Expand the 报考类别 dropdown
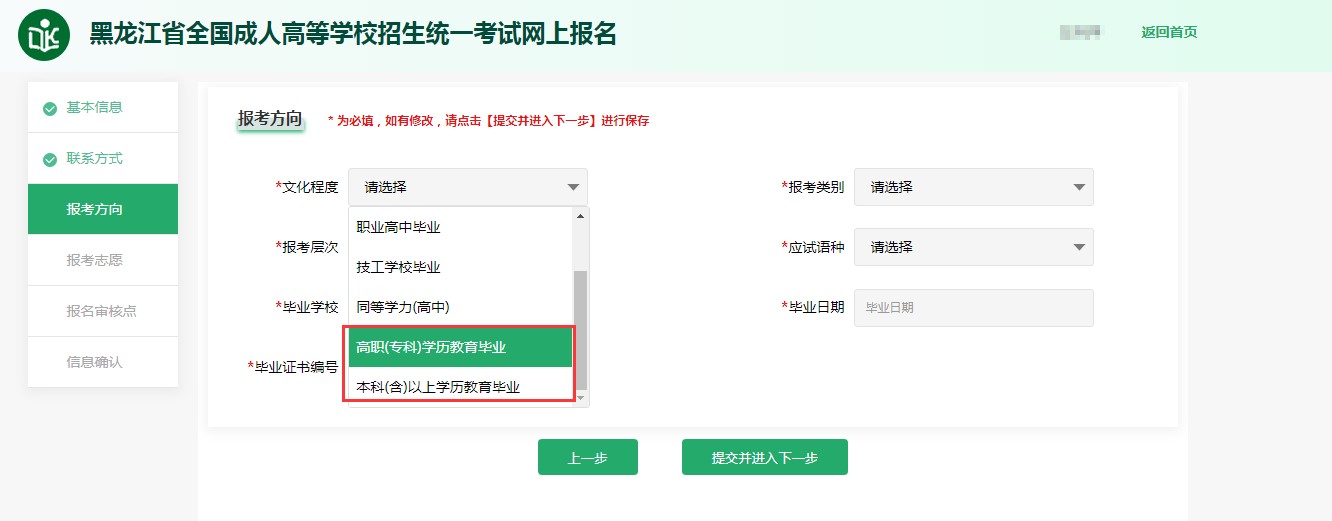Viewport: 1332px width, 521px height. click(x=973, y=187)
